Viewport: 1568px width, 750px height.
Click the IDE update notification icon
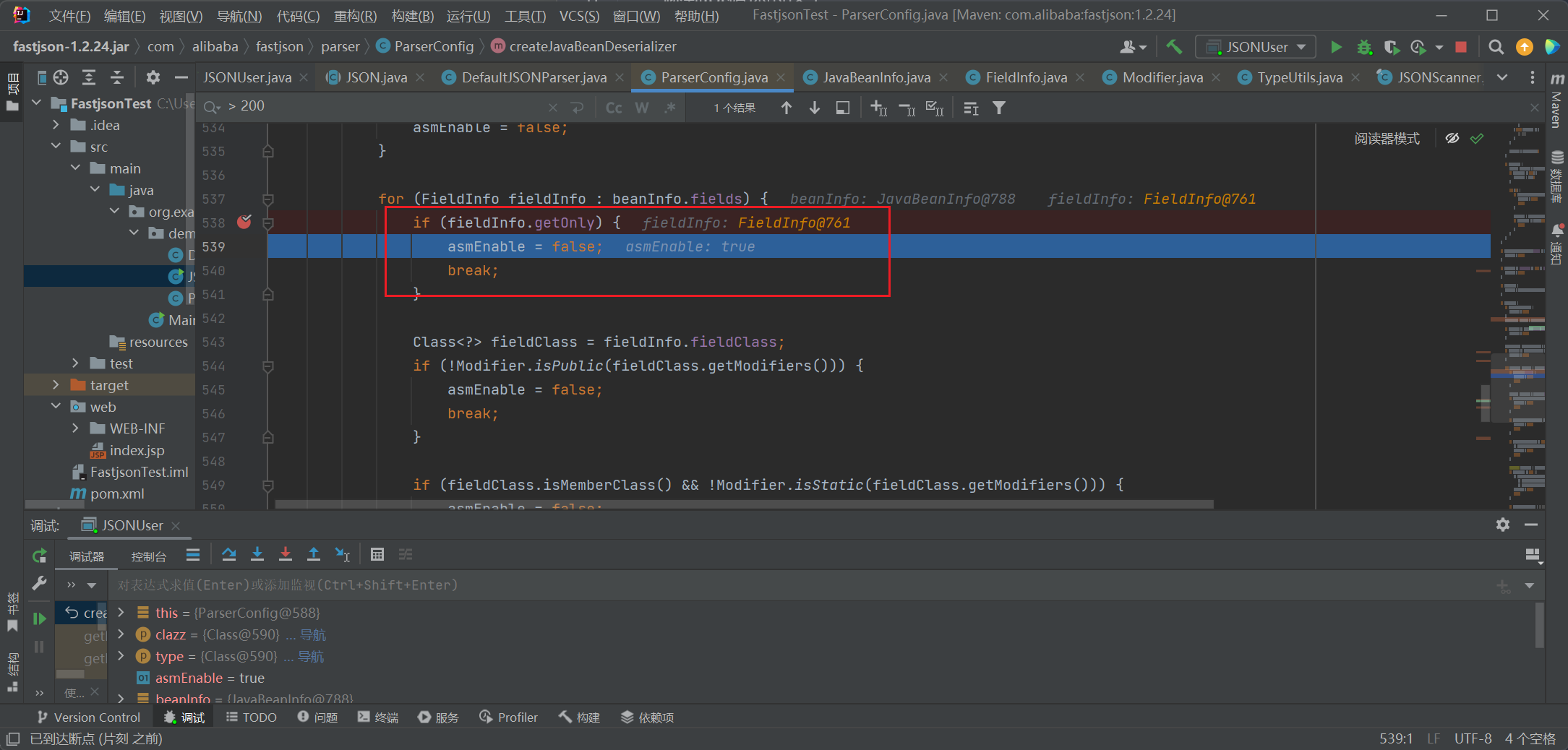(x=1525, y=47)
